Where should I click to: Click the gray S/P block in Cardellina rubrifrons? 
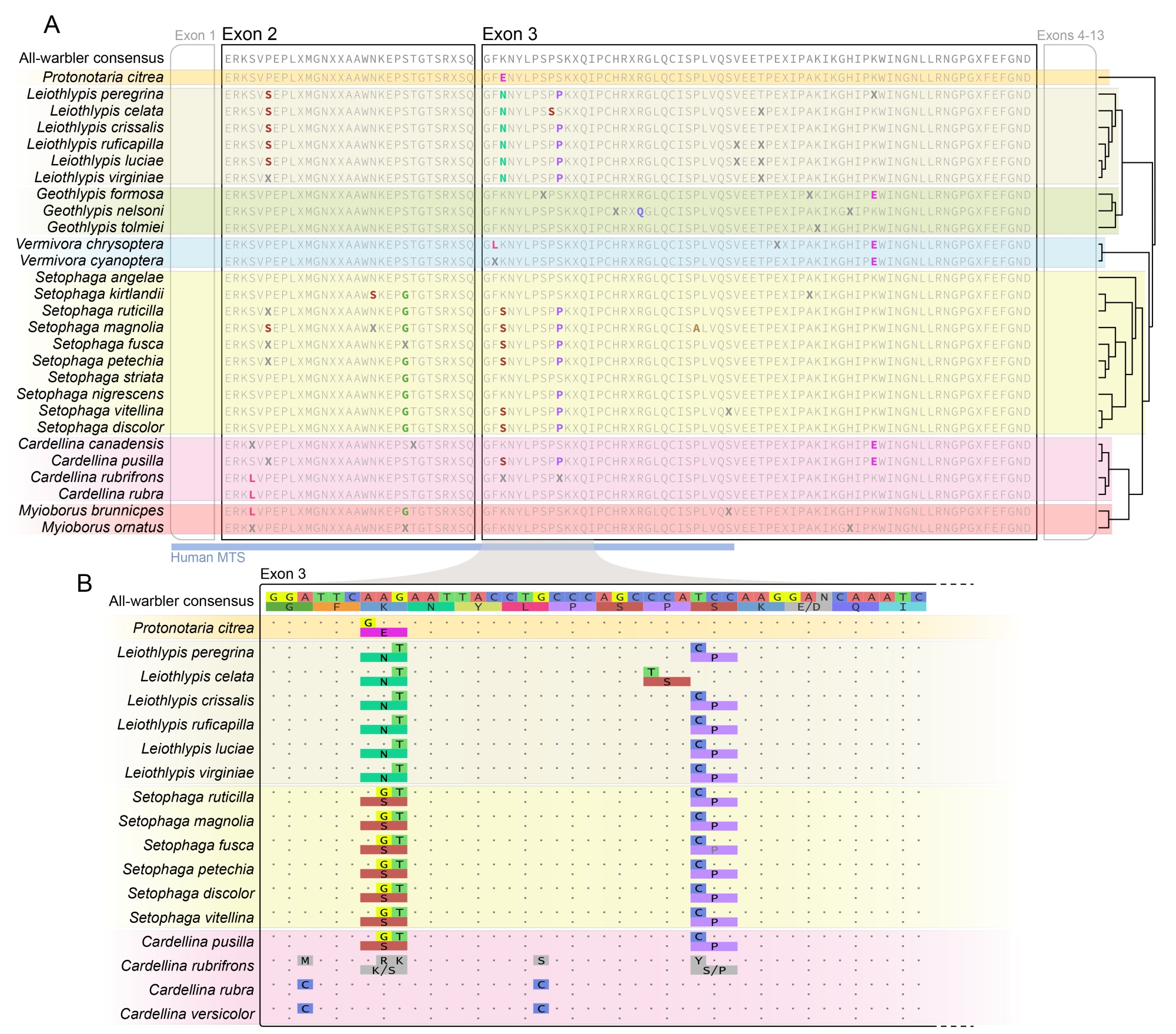[x=714, y=970]
